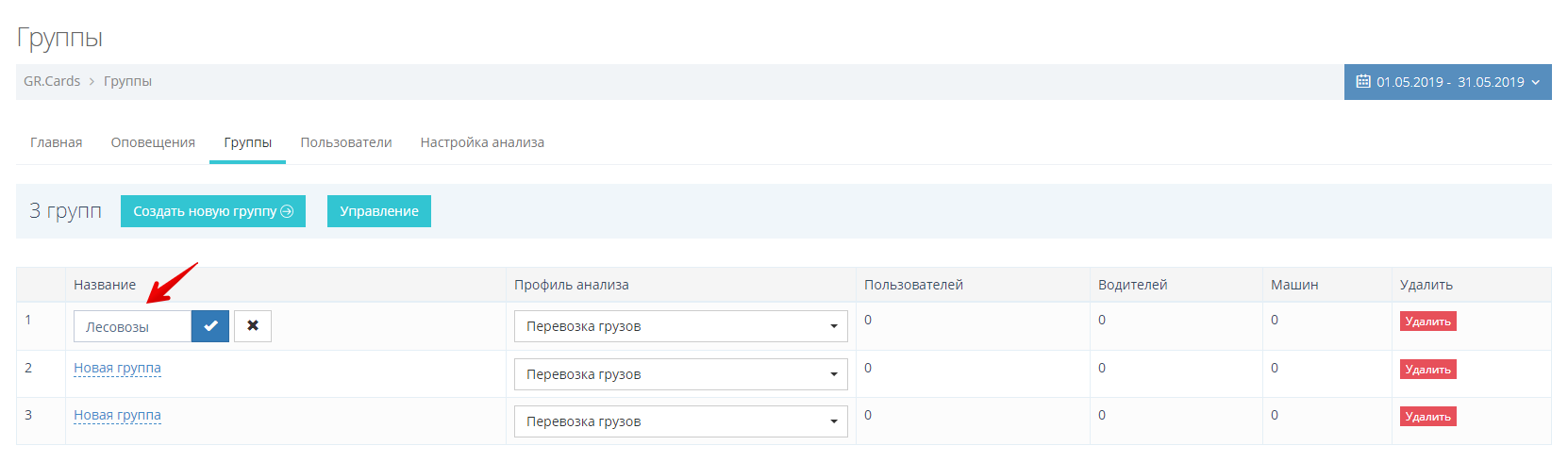Confirm group name with checkmark button
The width and height of the screenshot is (1568, 462).
click(x=210, y=326)
